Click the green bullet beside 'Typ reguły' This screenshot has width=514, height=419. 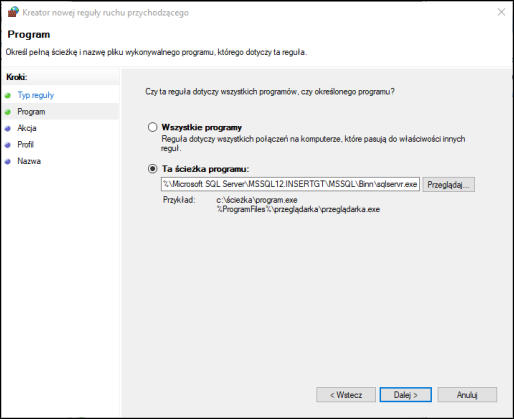pos(8,95)
